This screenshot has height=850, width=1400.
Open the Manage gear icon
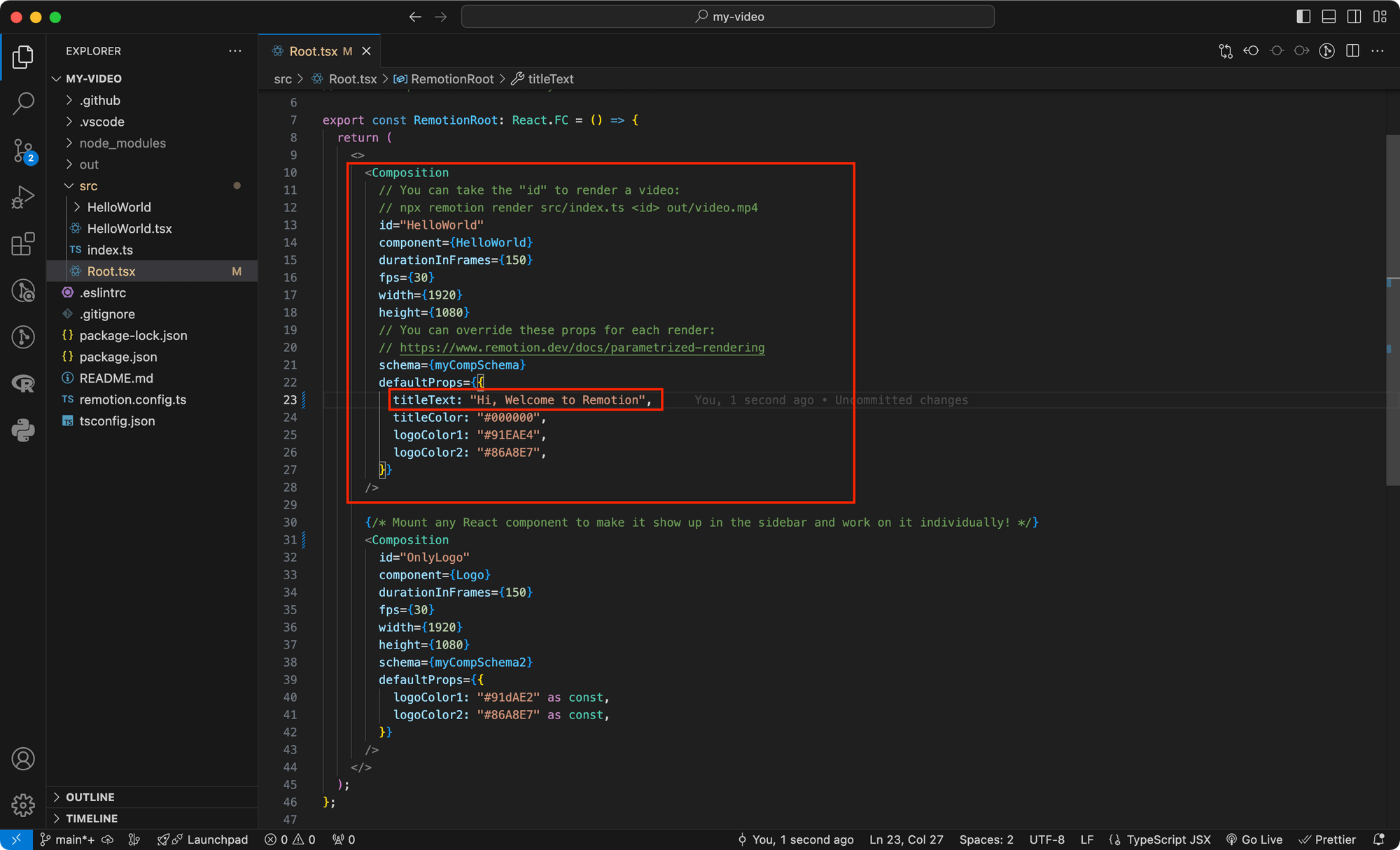pos(23,805)
